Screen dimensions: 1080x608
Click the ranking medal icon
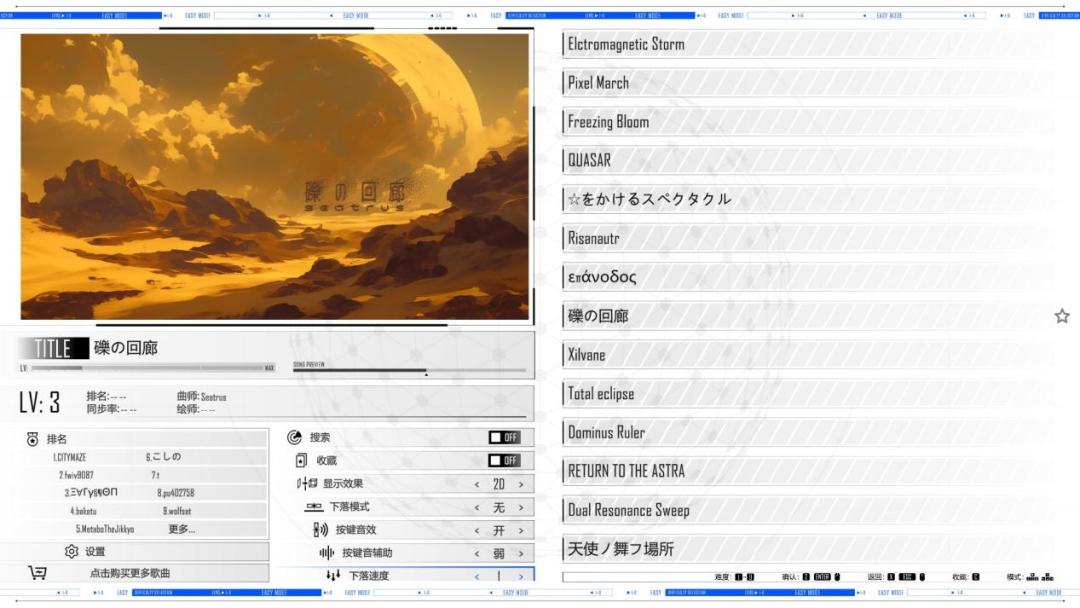pos(32,439)
